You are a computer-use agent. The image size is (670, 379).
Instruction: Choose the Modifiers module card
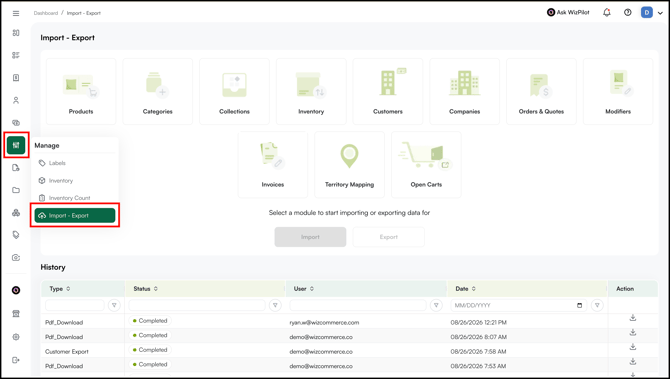(x=618, y=91)
